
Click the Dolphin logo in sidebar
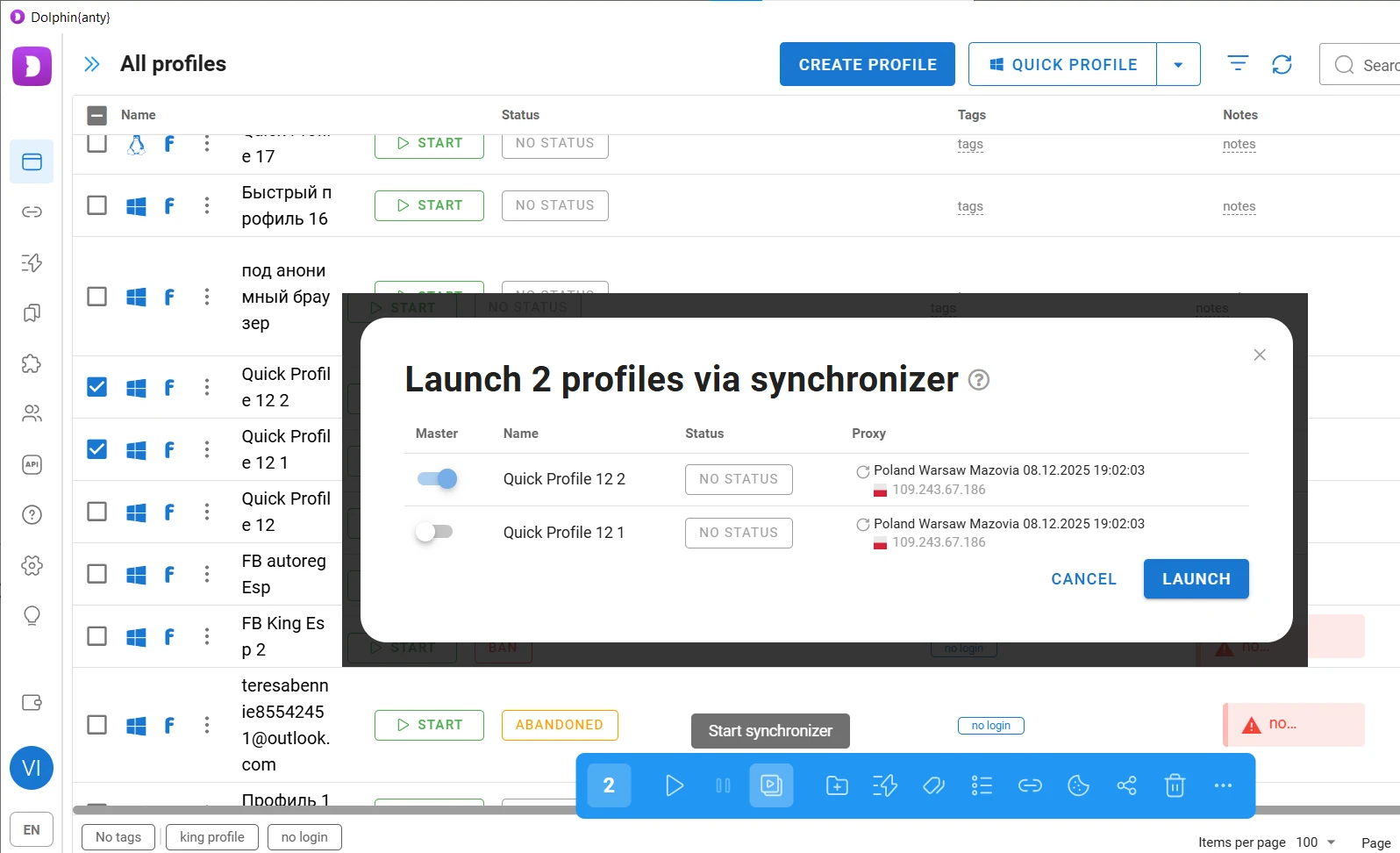point(32,67)
